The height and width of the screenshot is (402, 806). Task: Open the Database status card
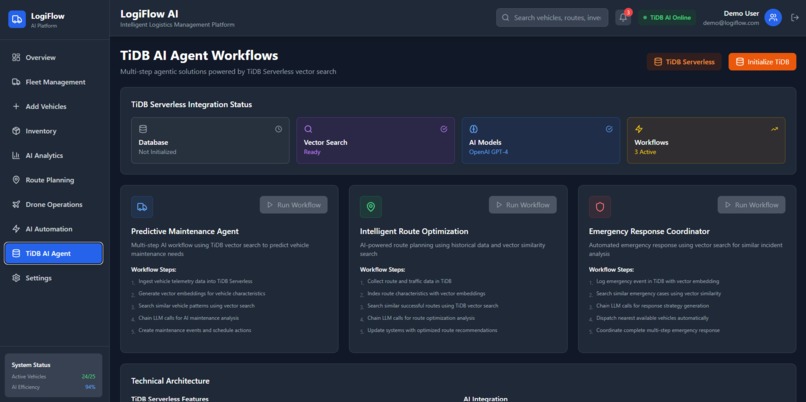tap(210, 140)
